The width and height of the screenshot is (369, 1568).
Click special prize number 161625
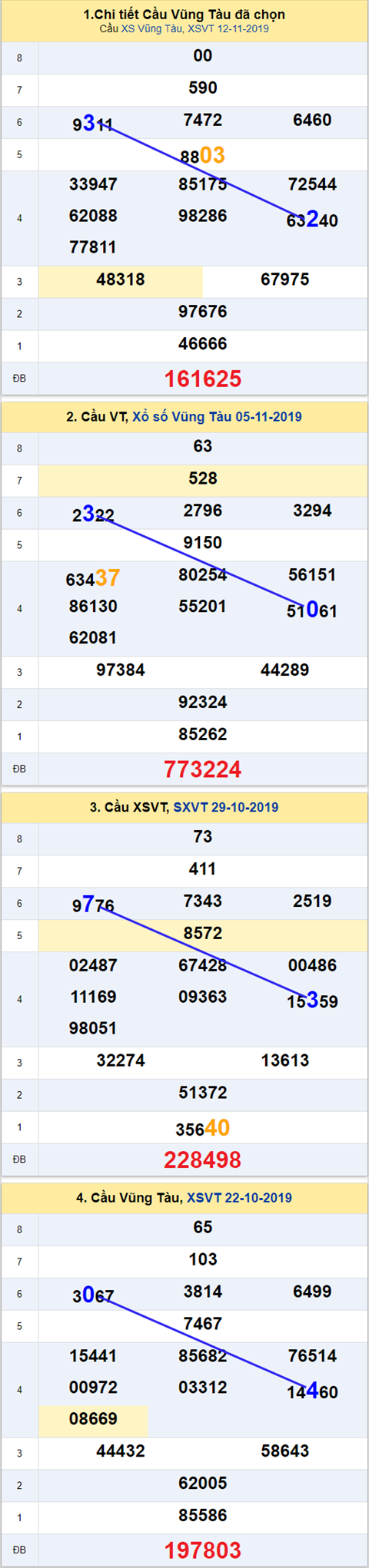point(203,379)
